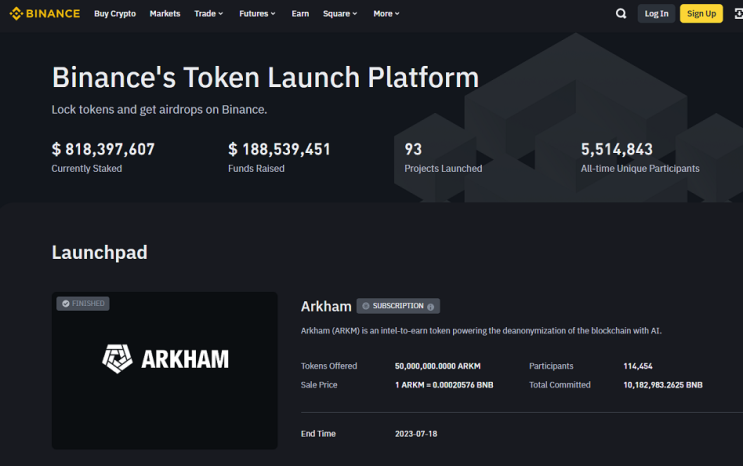Click the 114,454 participants value
Image resolution: width=743 pixels, height=466 pixels.
(638, 366)
